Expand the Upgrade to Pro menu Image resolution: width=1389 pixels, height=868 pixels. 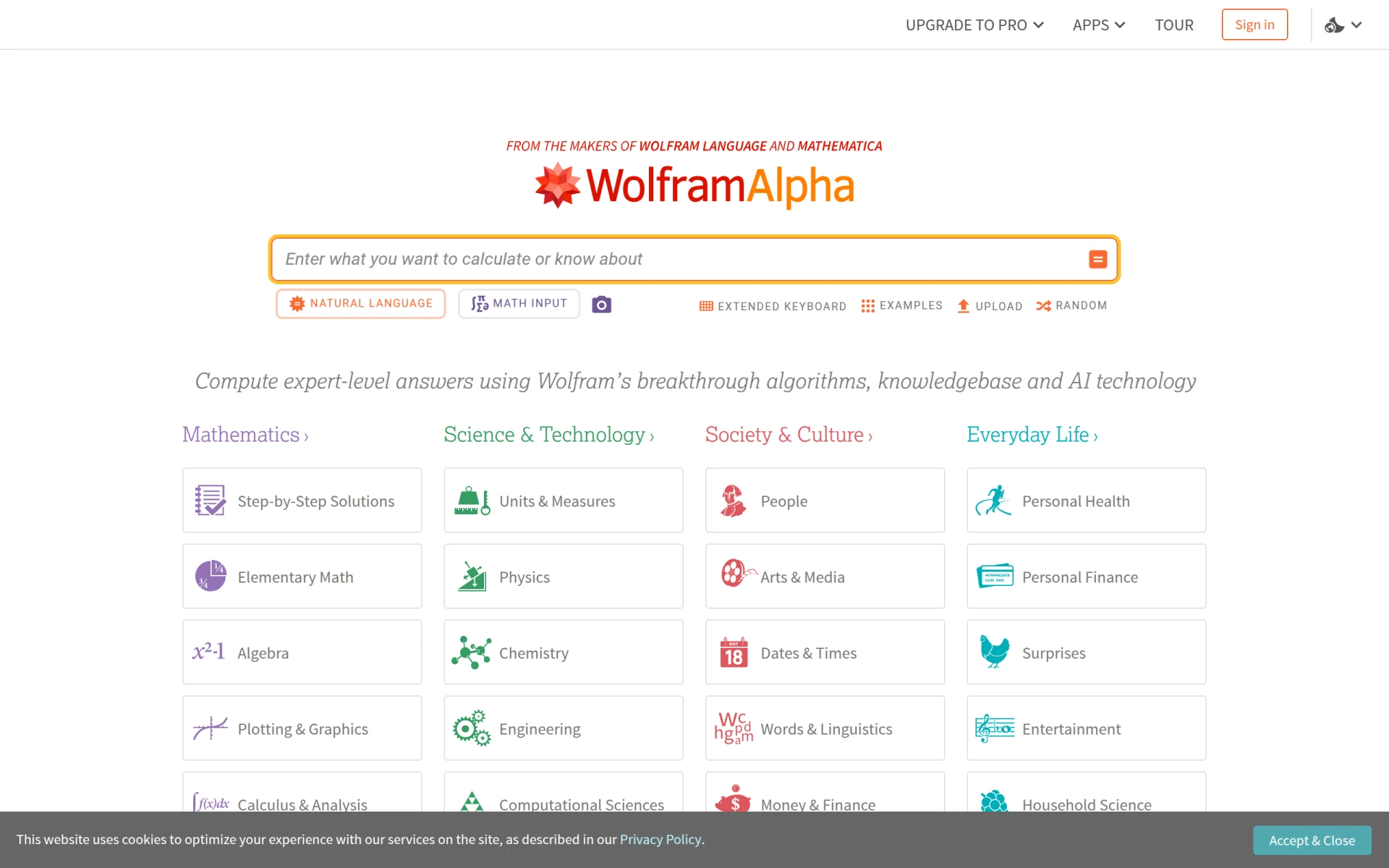(x=974, y=25)
